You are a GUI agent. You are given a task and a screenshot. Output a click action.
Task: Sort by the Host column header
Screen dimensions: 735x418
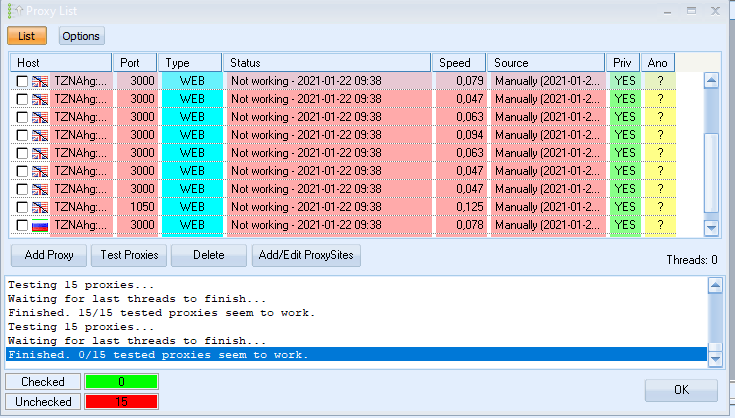point(60,63)
